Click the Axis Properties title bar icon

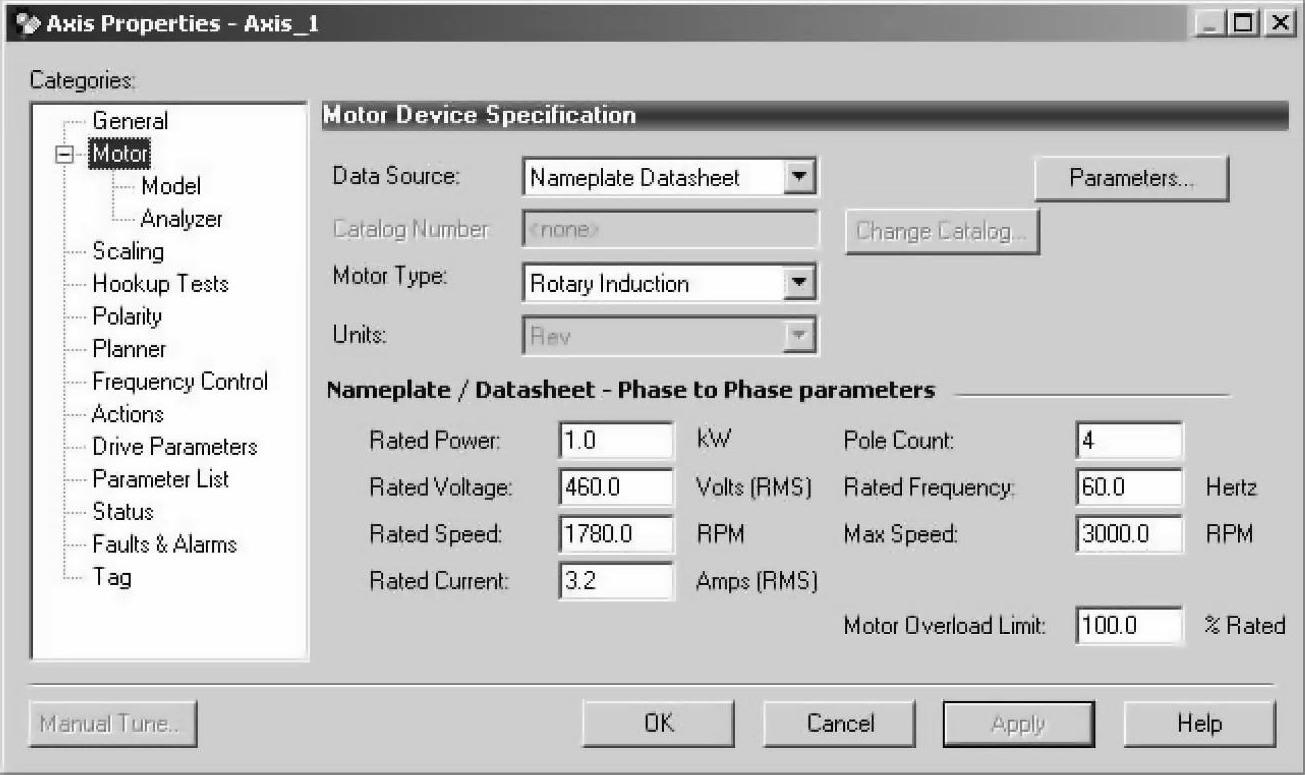coord(27,23)
